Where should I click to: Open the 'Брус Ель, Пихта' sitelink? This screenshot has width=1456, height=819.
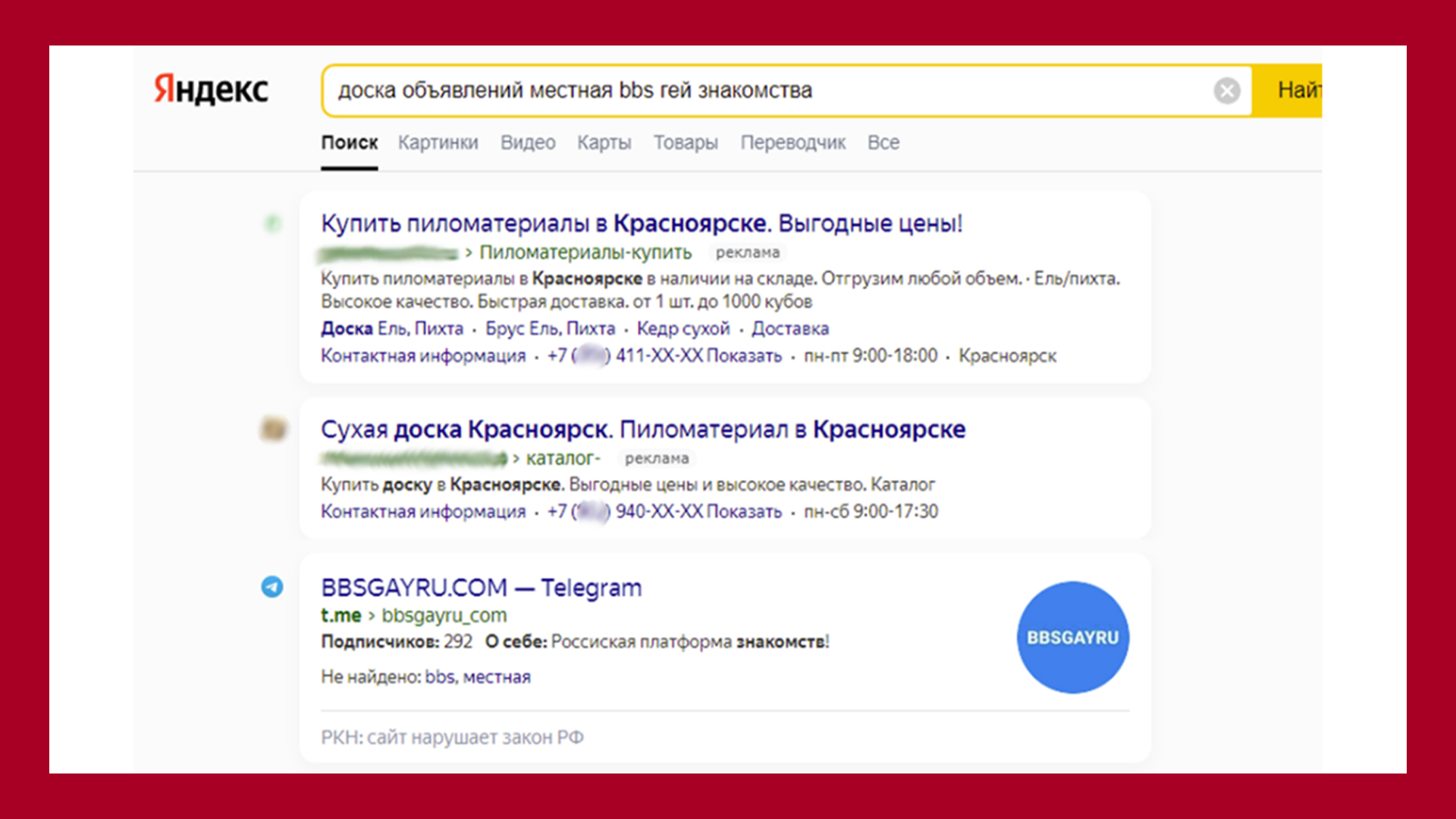click(550, 328)
